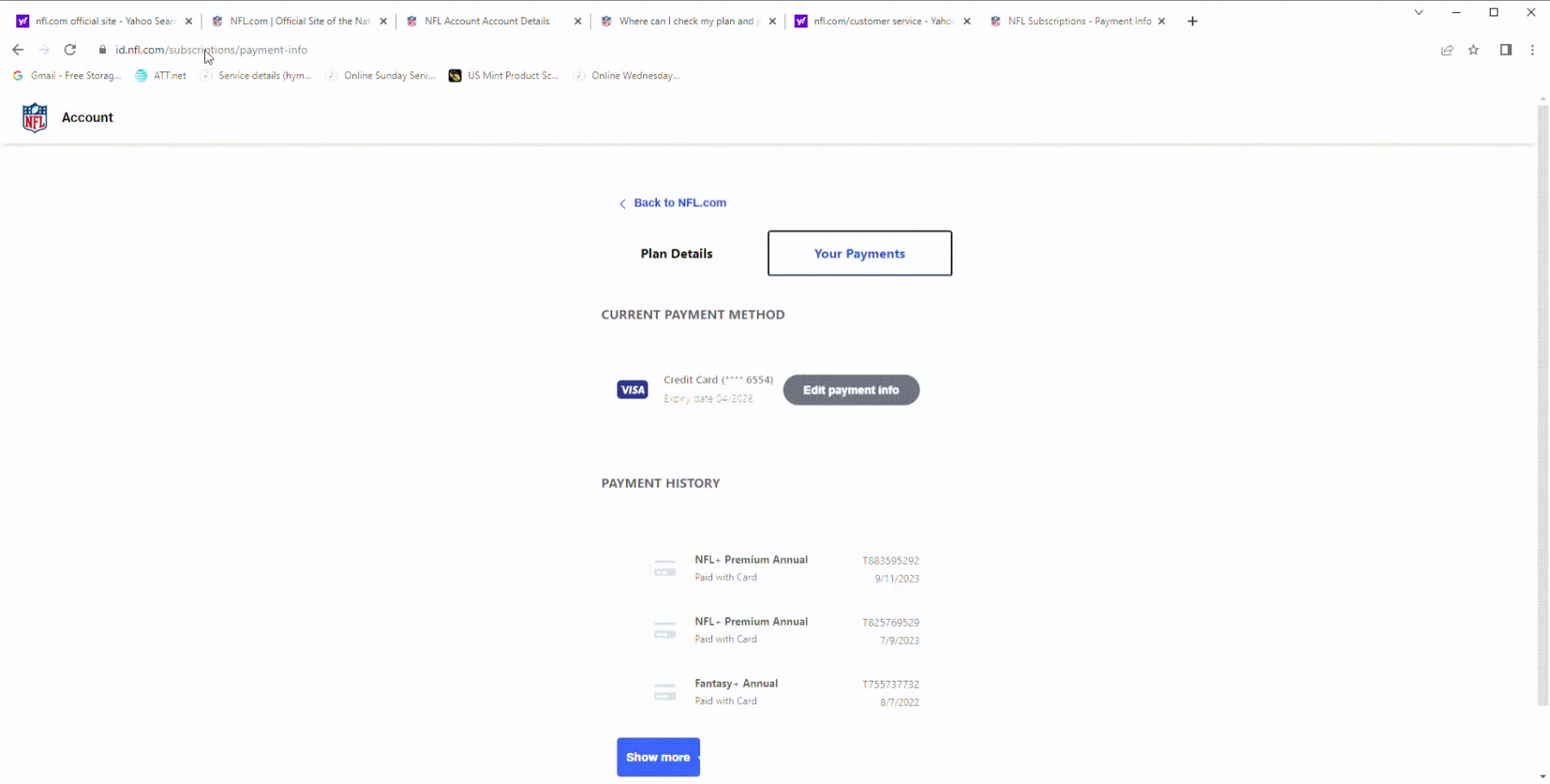Viewport: 1550px width, 784px height.
Task: Open 'Gmail - Free Storage' bookmark
Action: coord(67,76)
